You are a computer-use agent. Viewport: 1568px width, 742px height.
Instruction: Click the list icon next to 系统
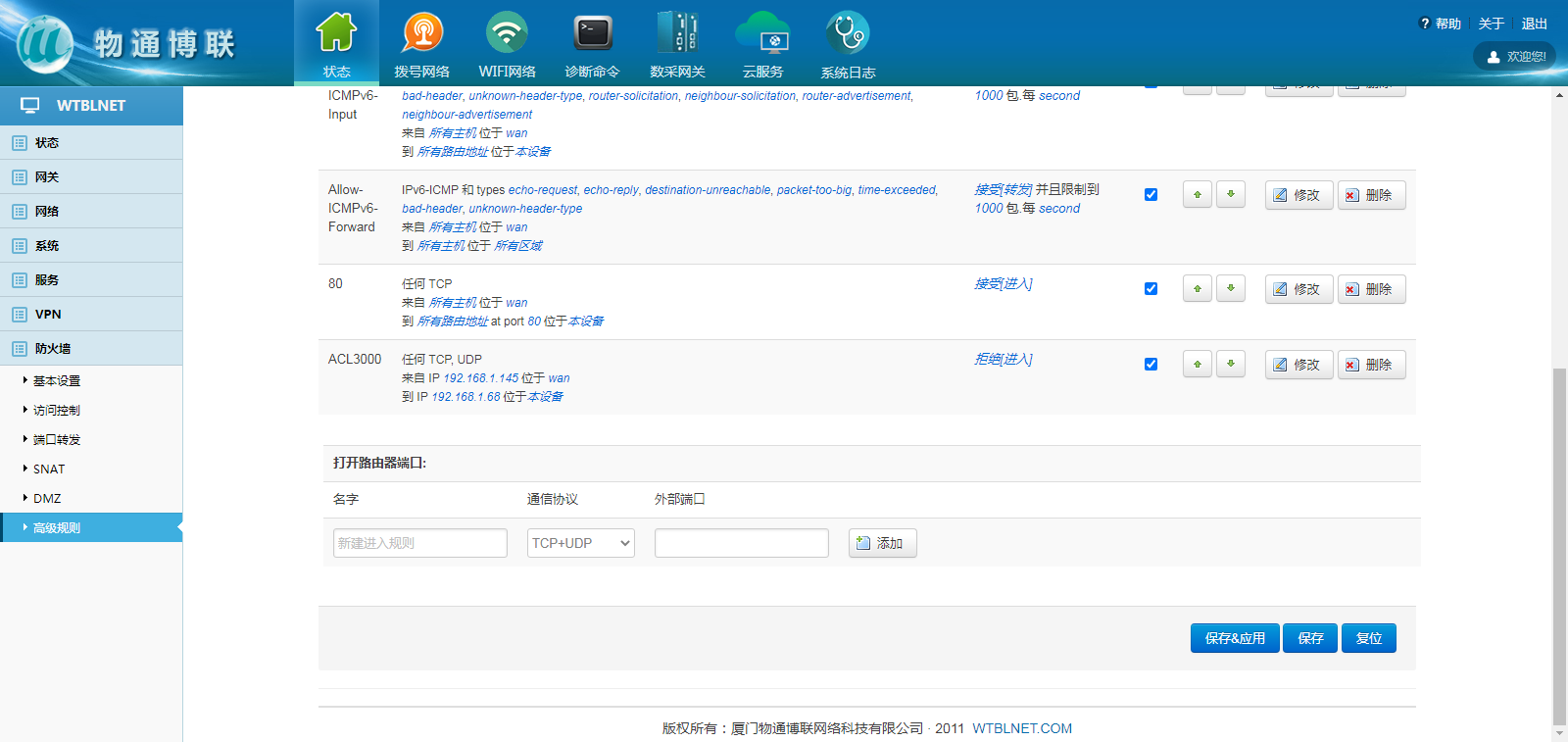(20, 246)
